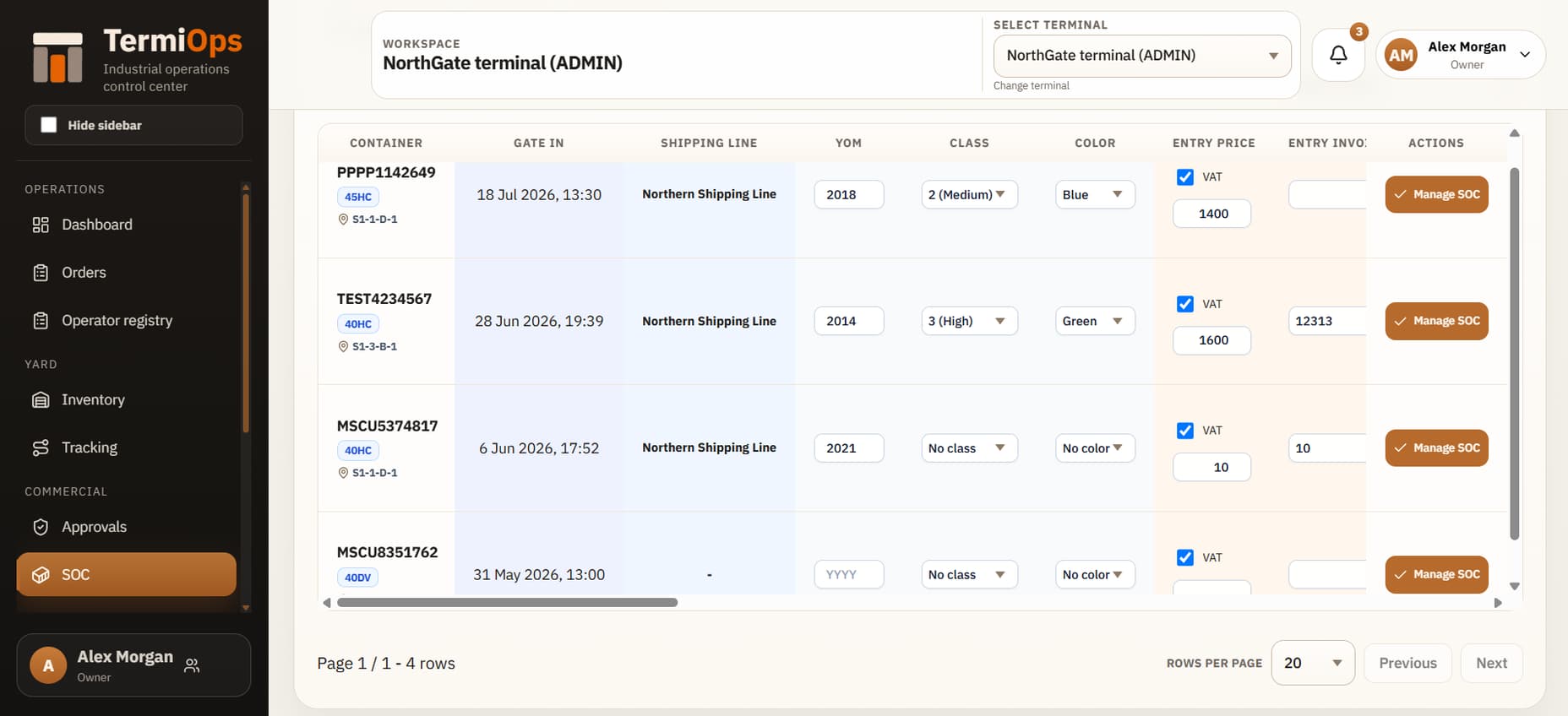Screen dimensions: 1568x716
Task: Click the Approvals shield icon
Action: point(41,527)
